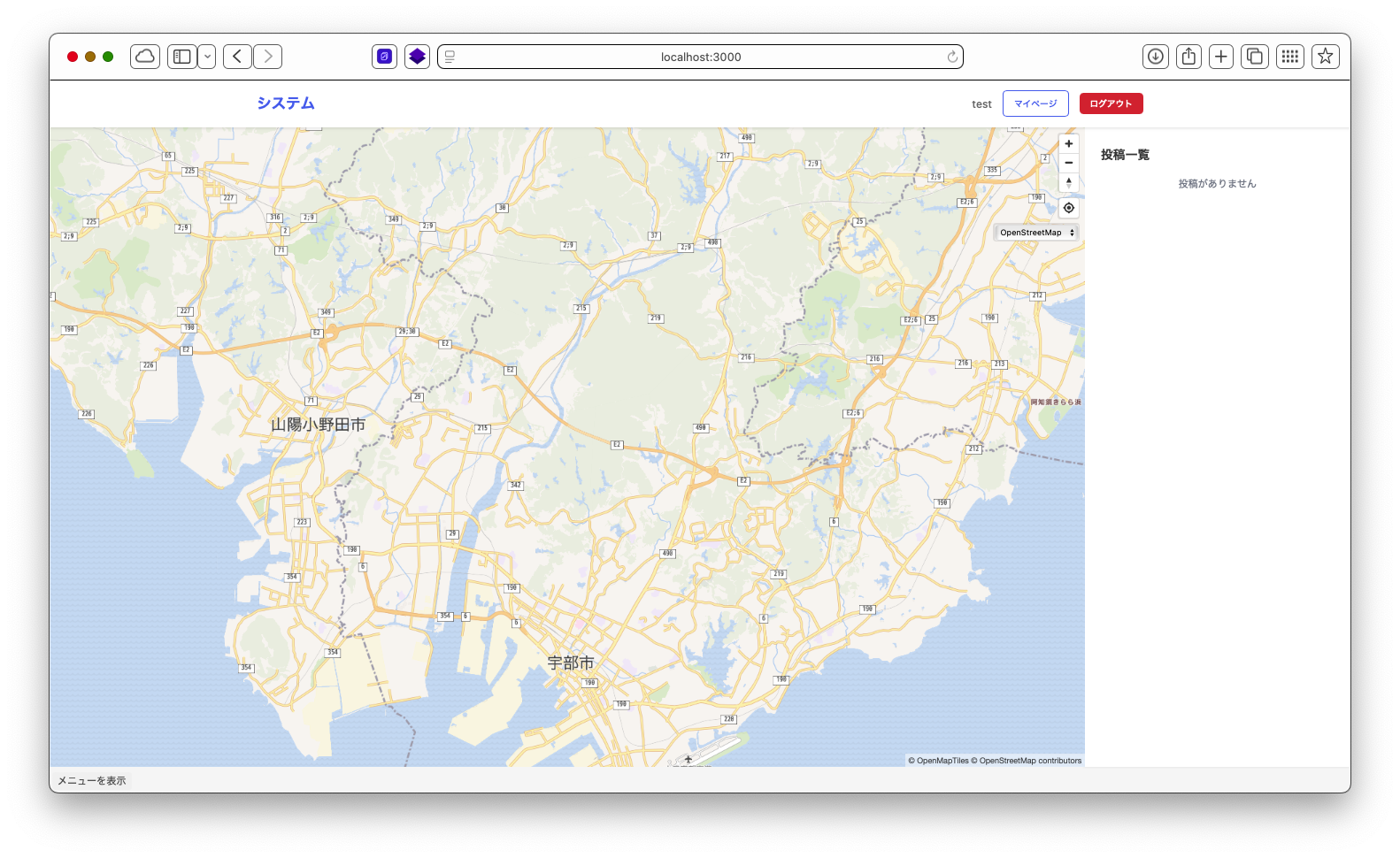Open the grid apps extension icon
1400x858 pixels.
[x=1290, y=57]
